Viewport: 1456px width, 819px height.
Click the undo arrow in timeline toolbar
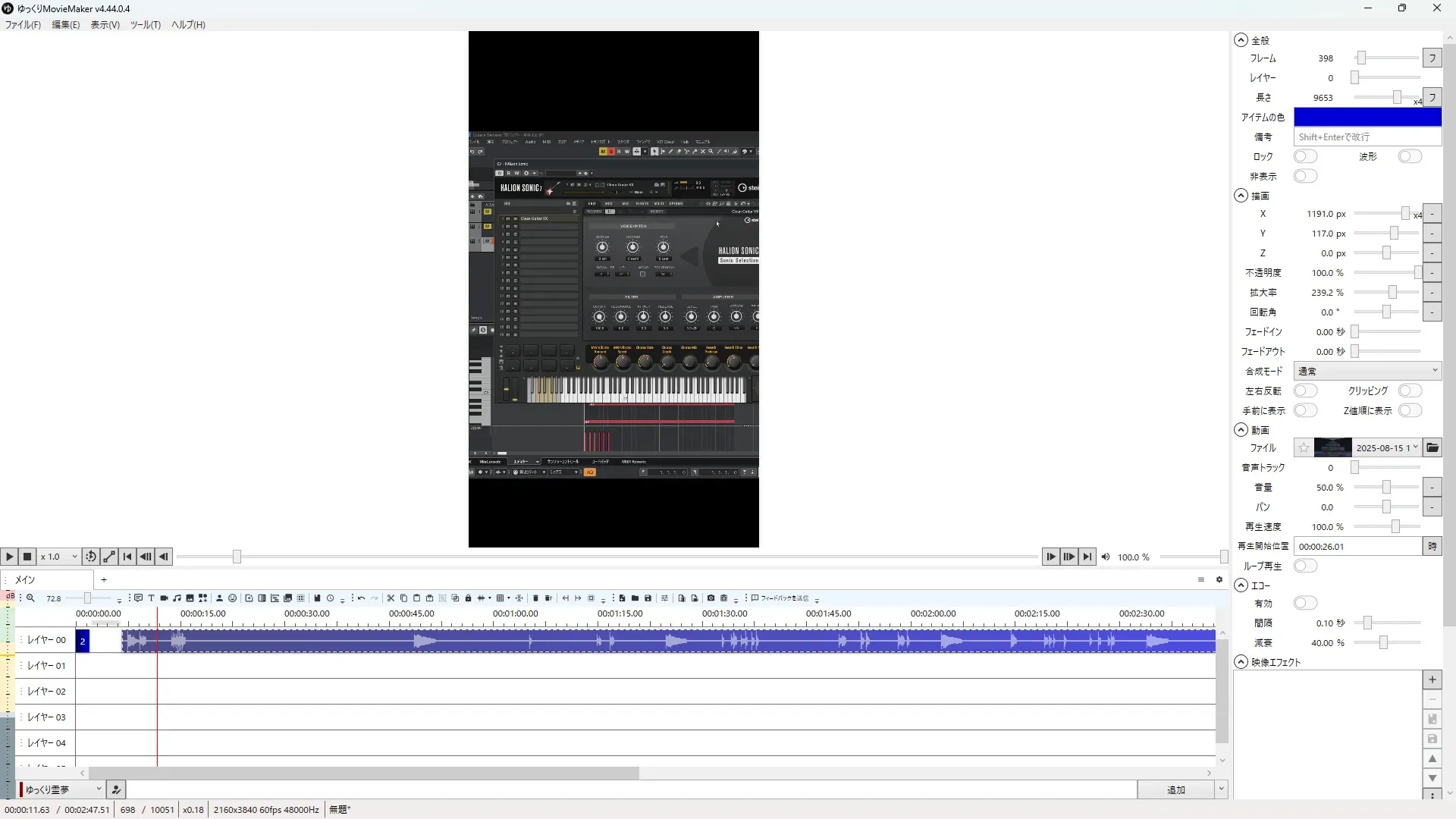coord(361,598)
